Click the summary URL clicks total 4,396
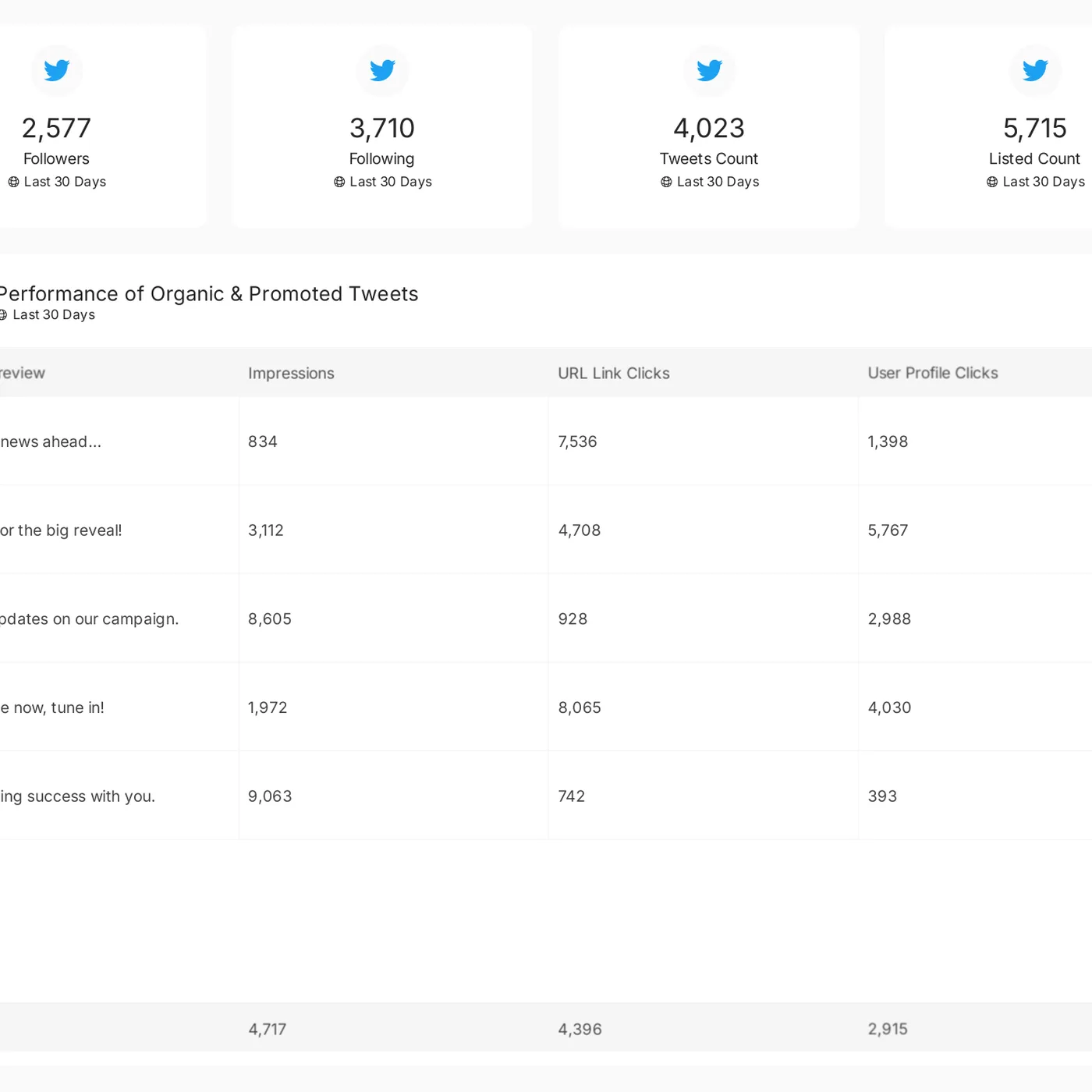 [x=580, y=1030]
